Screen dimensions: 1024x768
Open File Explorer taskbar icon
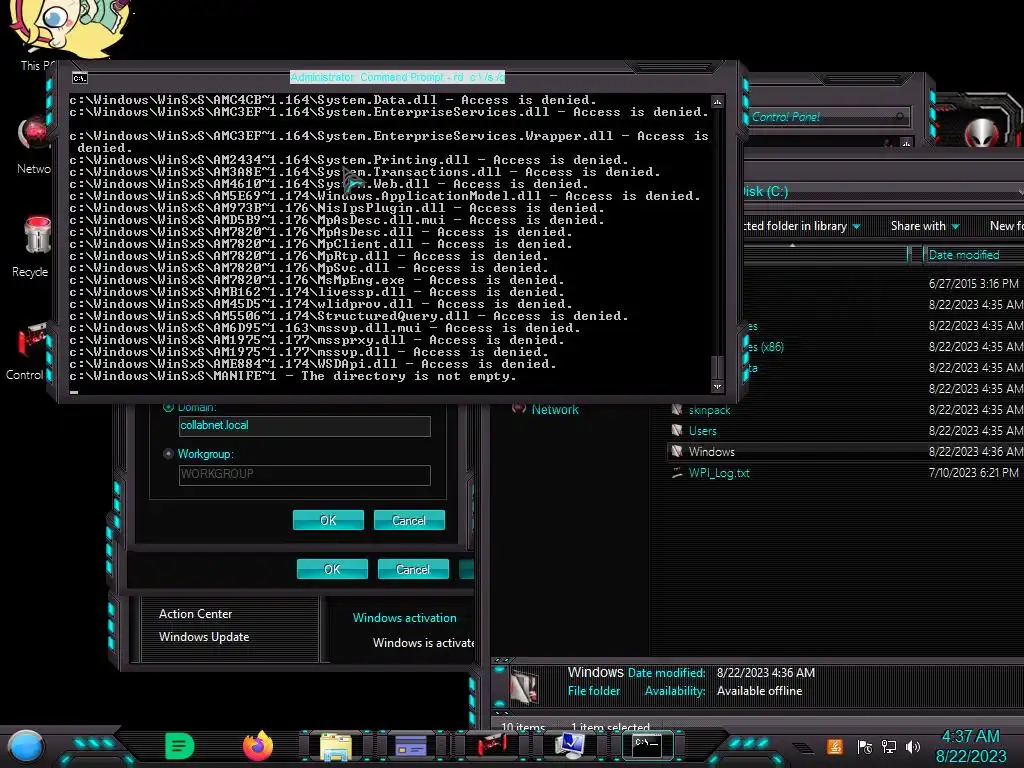coord(336,746)
